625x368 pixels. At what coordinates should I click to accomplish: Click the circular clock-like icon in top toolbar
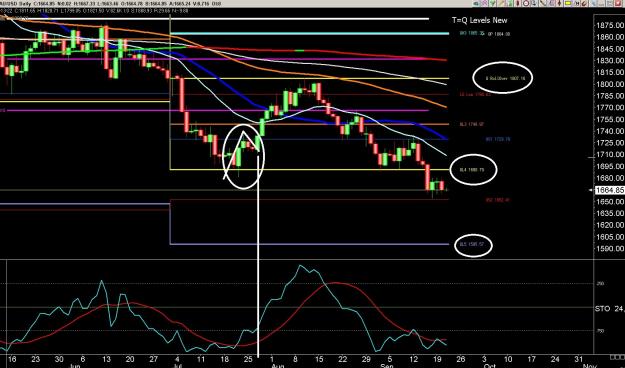click(x=526, y=3)
